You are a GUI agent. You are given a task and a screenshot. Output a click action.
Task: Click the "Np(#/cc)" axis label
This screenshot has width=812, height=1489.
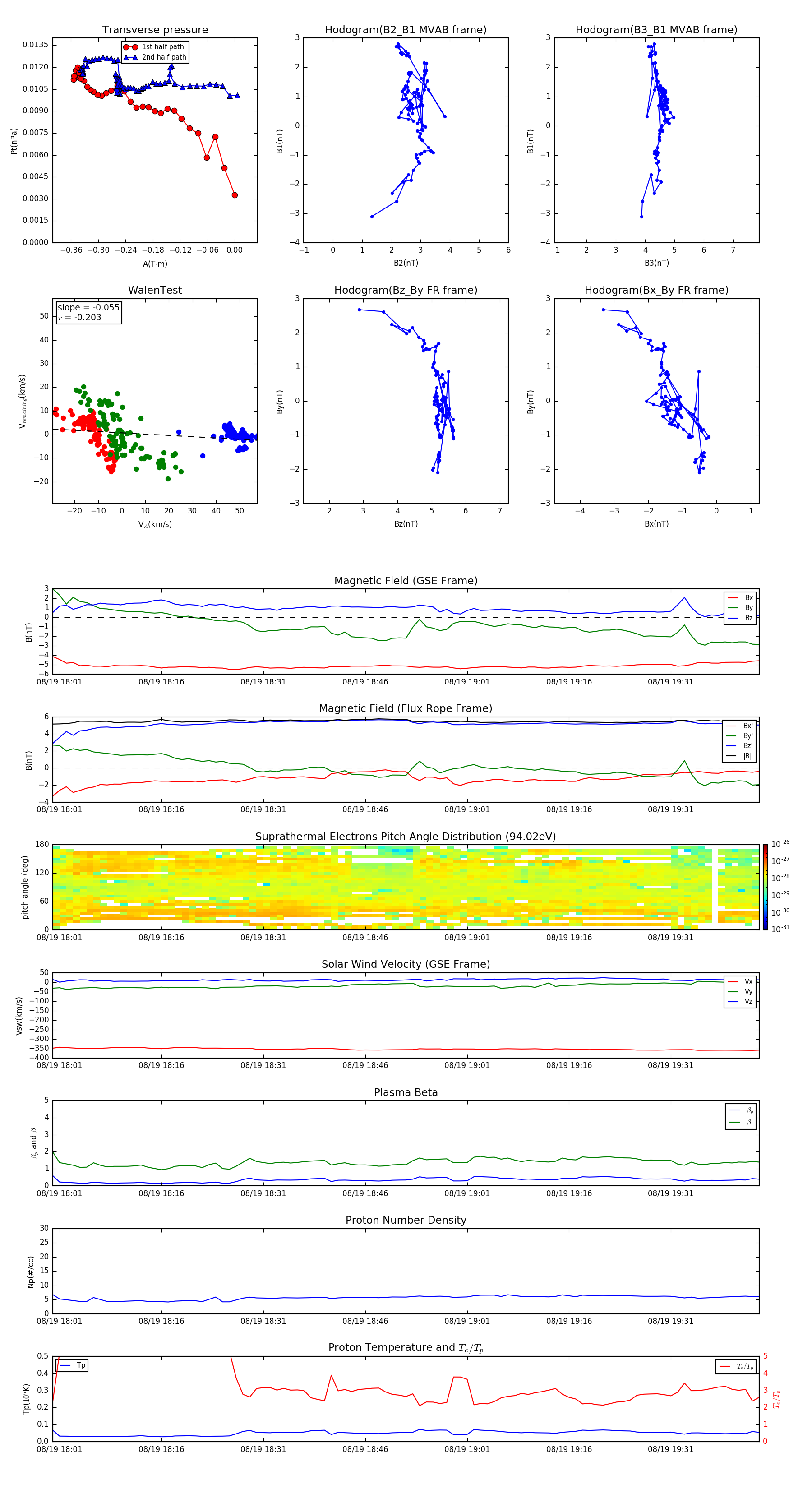pyautogui.click(x=31, y=1272)
